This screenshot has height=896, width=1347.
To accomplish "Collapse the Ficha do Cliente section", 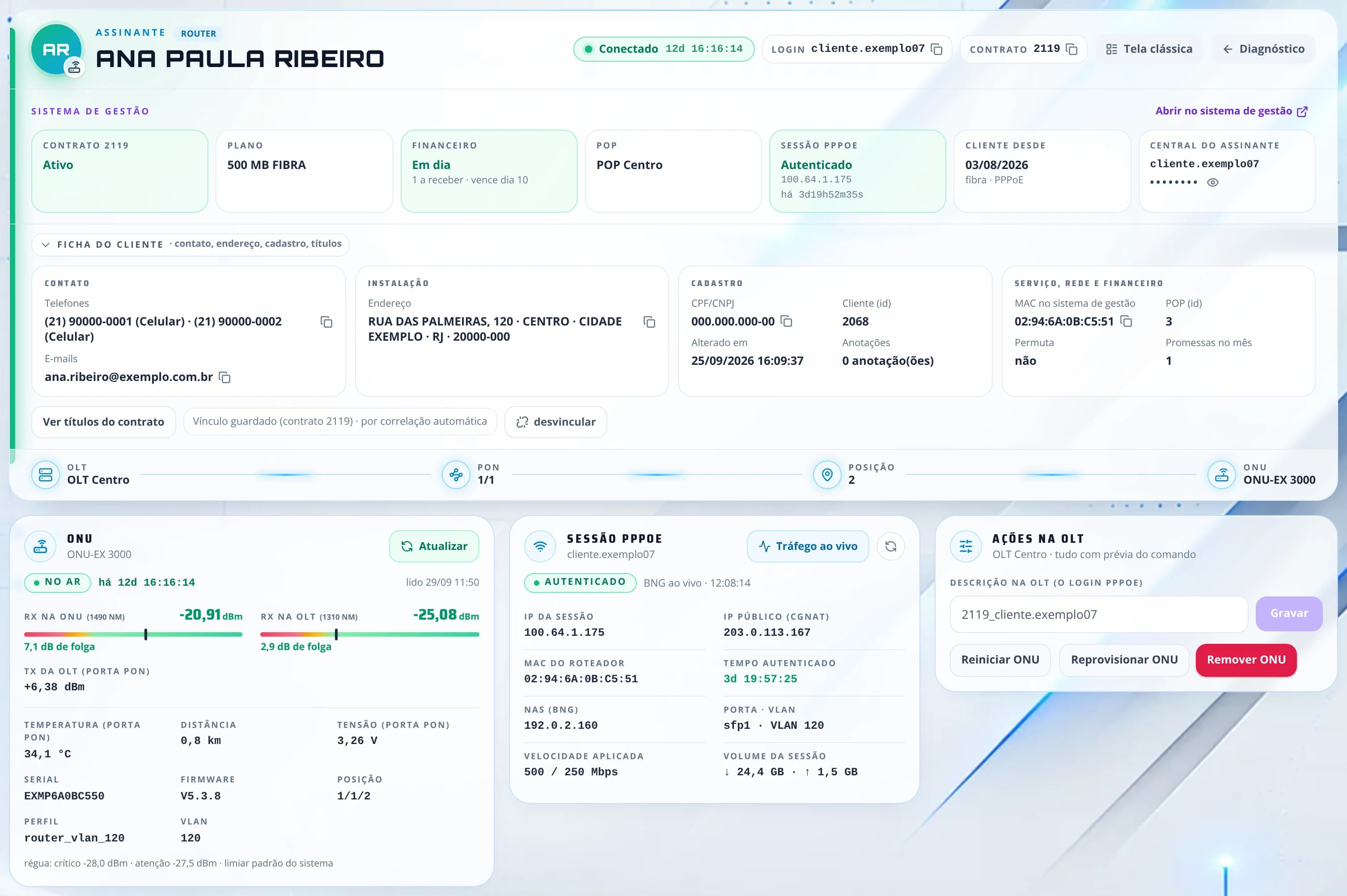I will click(x=191, y=245).
